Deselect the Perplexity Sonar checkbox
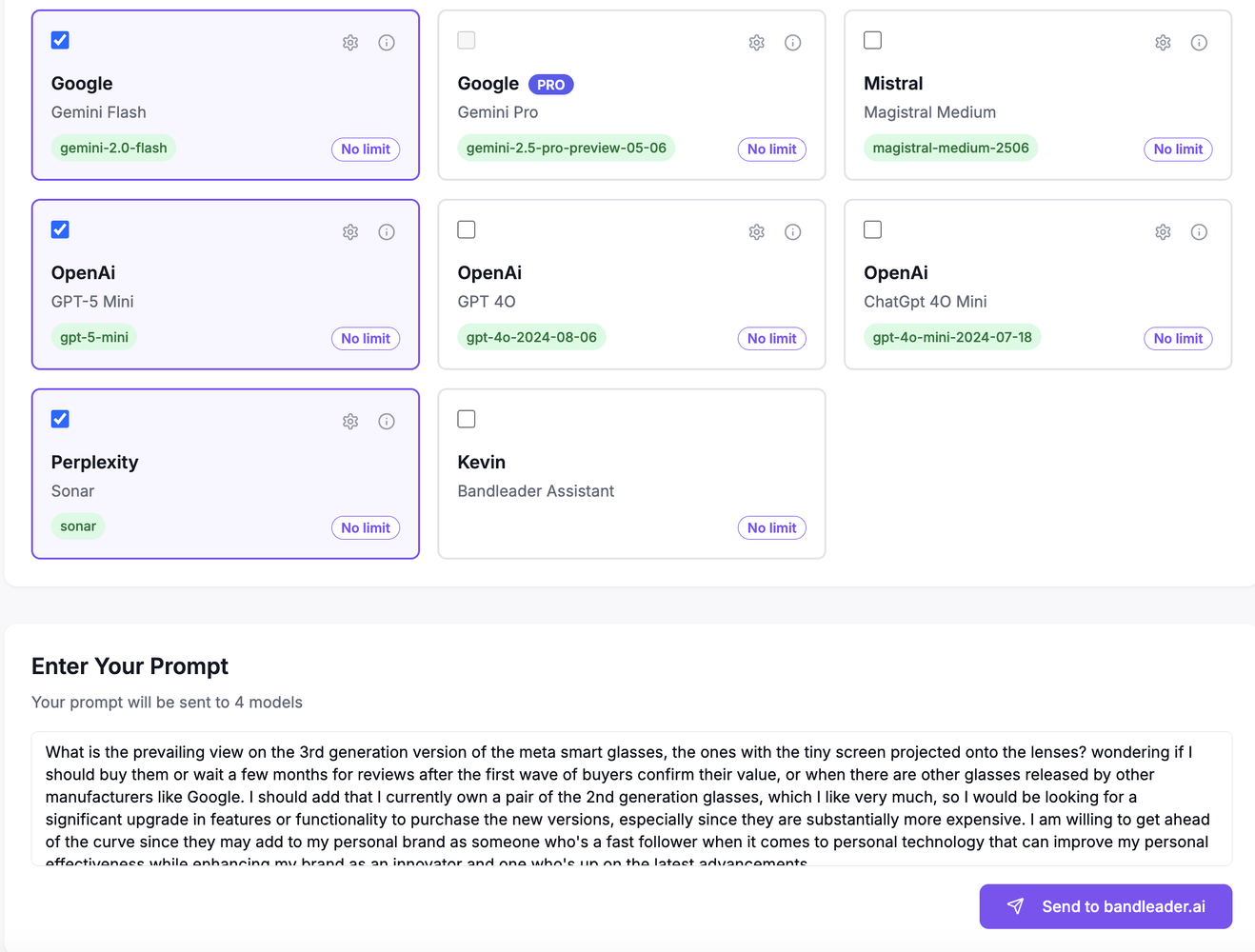 tap(60, 419)
